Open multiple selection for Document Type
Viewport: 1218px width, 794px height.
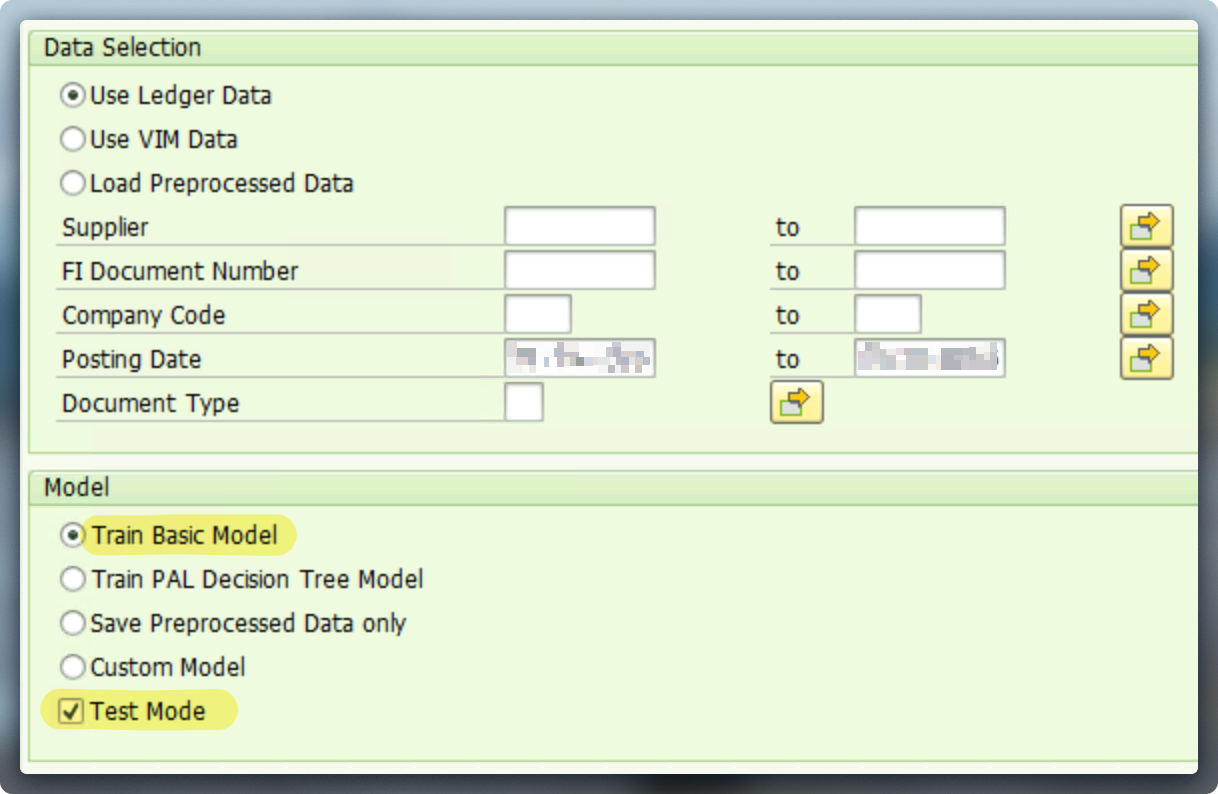pyautogui.click(x=796, y=402)
